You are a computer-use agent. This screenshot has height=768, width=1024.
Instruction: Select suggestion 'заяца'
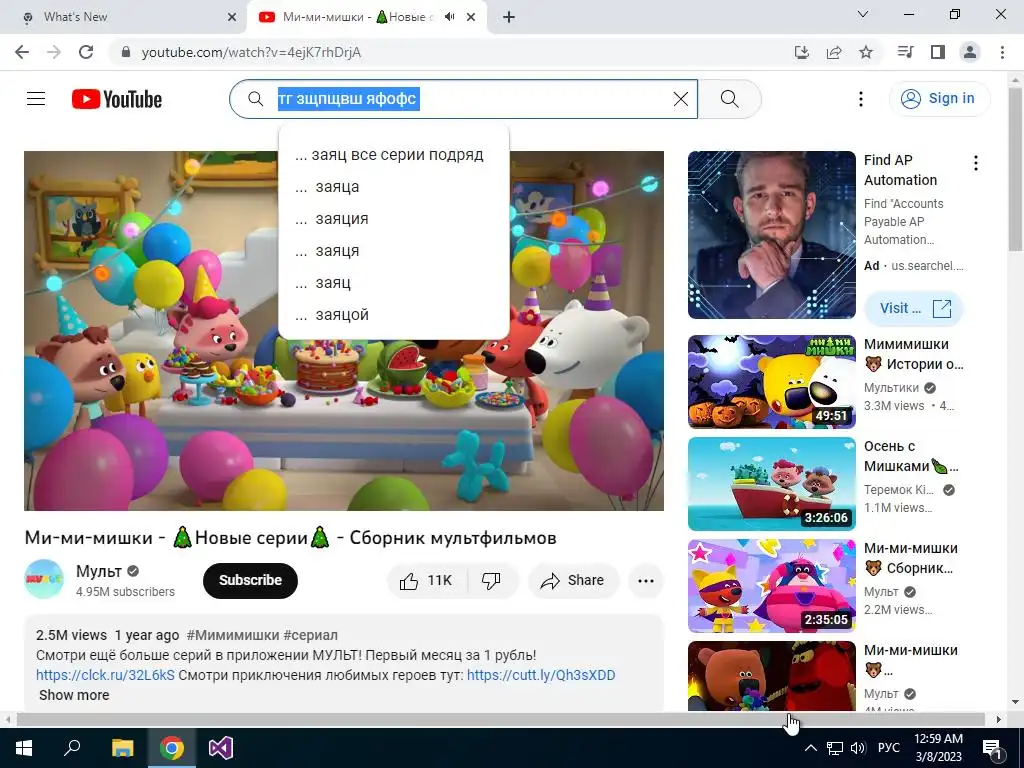coord(394,187)
